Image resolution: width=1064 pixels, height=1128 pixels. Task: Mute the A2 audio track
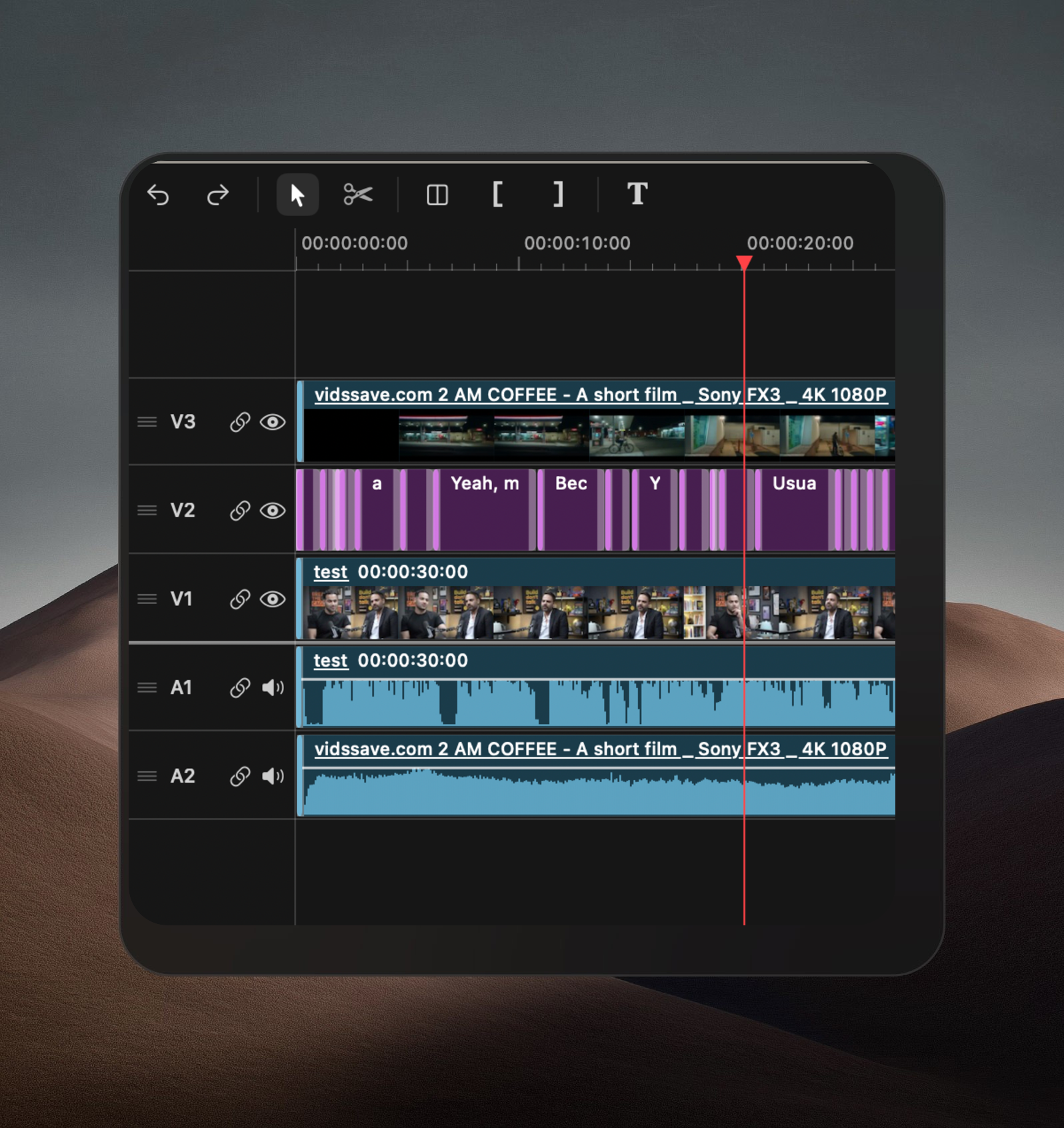point(273,776)
